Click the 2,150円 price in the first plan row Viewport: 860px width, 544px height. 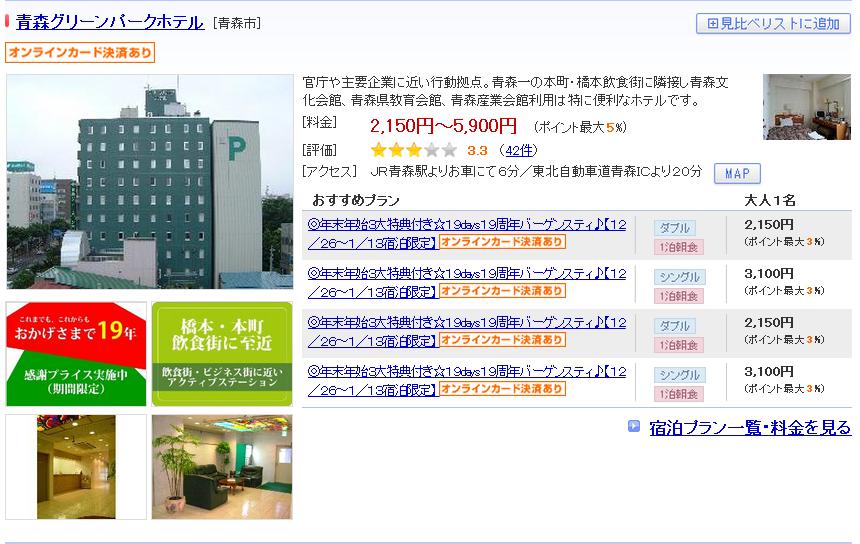click(x=769, y=224)
